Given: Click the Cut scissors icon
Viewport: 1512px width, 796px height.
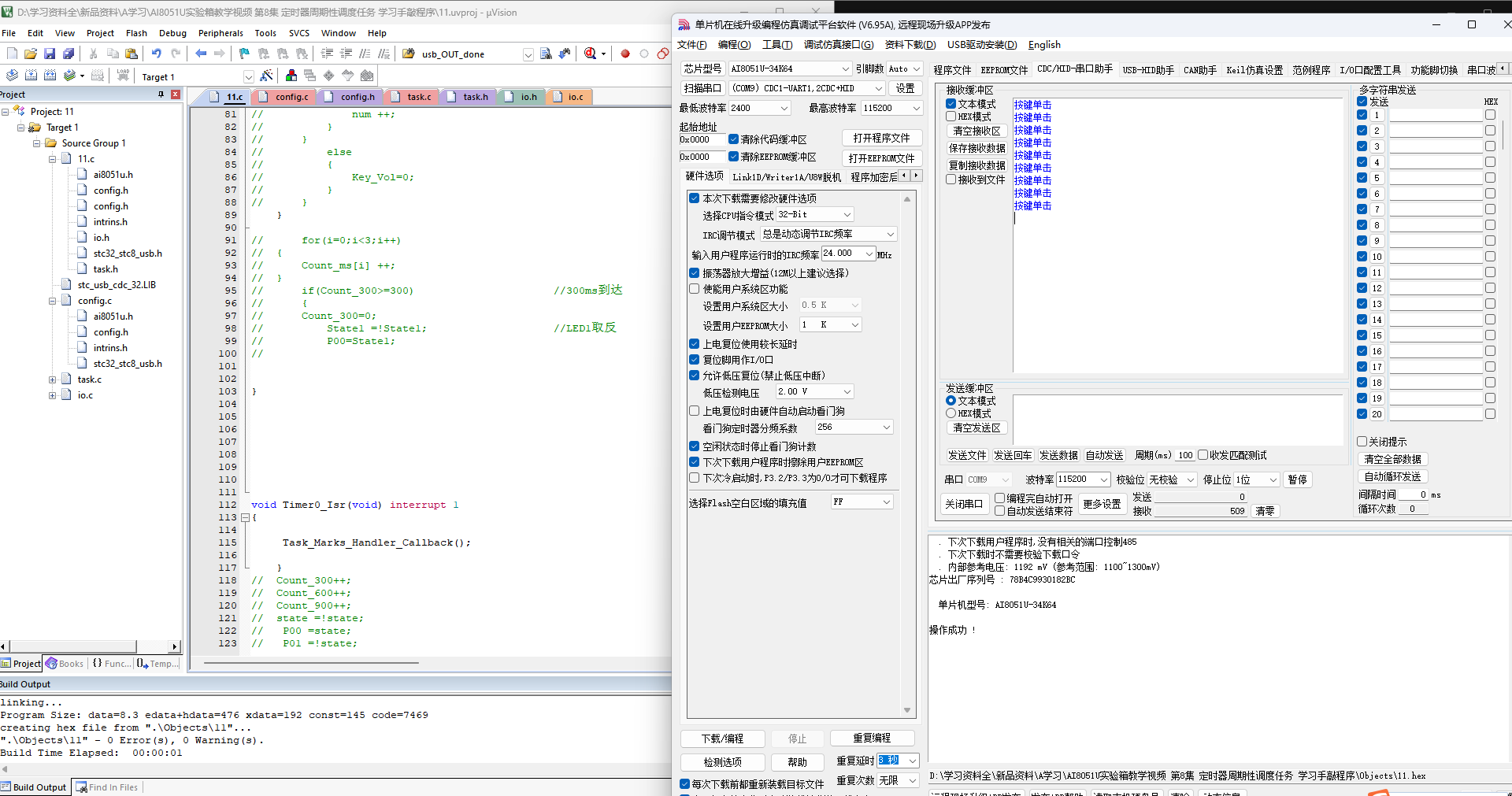Looking at the screenshot, I should click(x=94, y=54).
